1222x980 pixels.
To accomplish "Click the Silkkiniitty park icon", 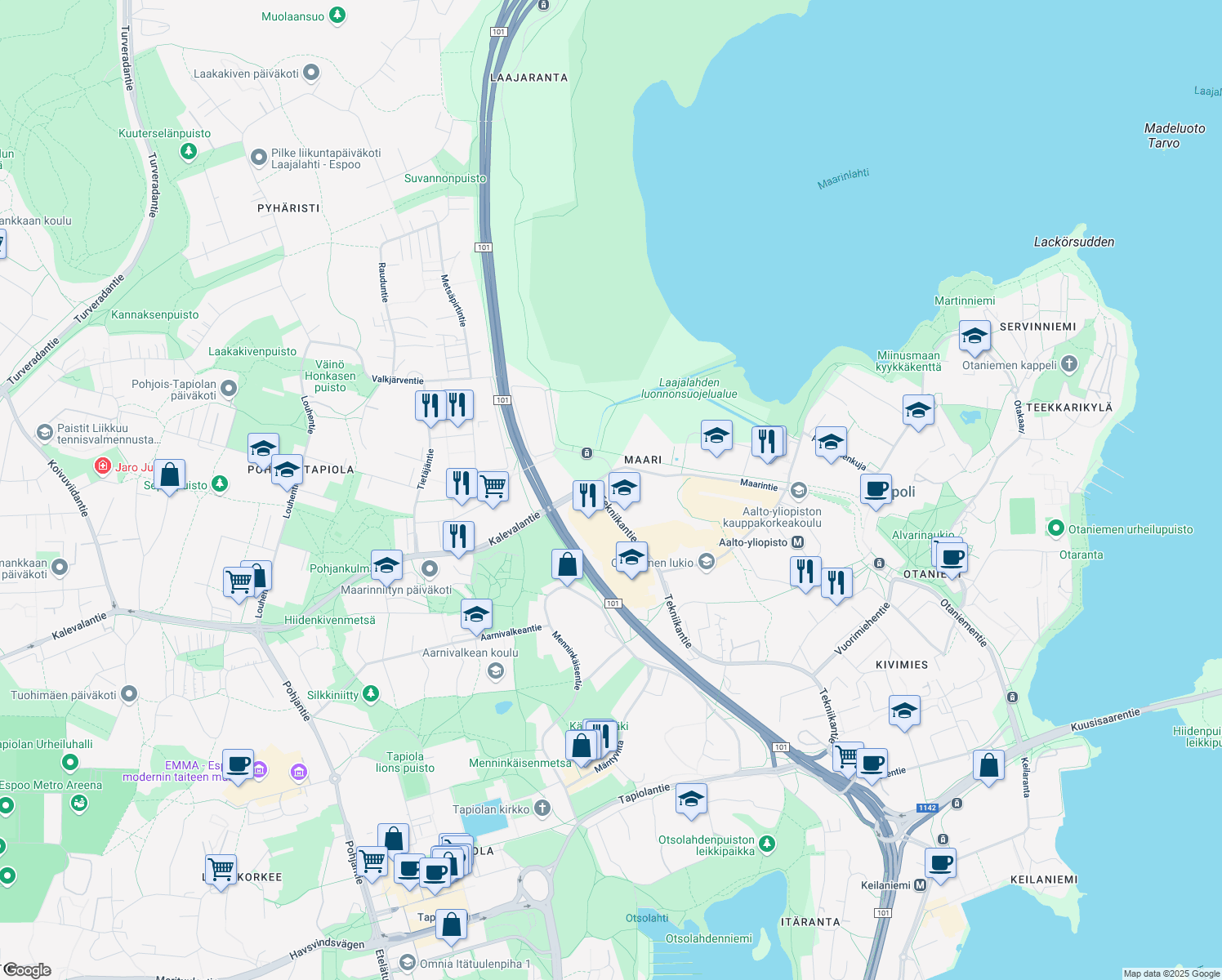I will coord(371,694).
